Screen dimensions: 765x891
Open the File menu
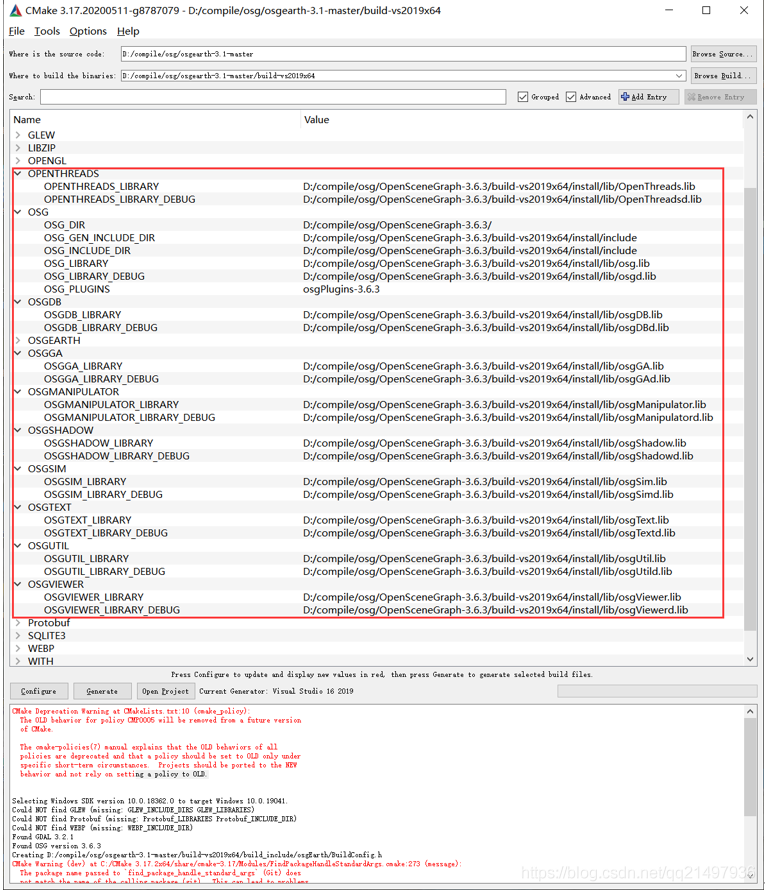(16, 31)
